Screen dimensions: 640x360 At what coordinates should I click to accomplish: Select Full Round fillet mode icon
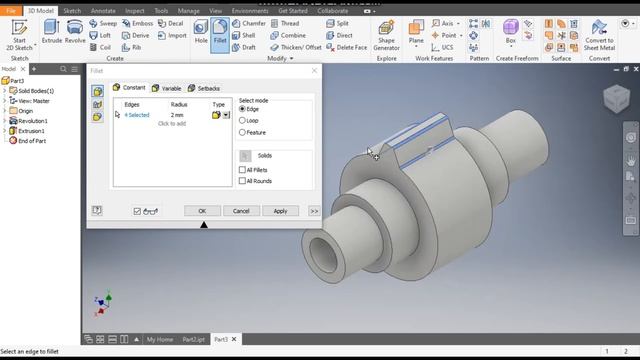pos(98,117)
